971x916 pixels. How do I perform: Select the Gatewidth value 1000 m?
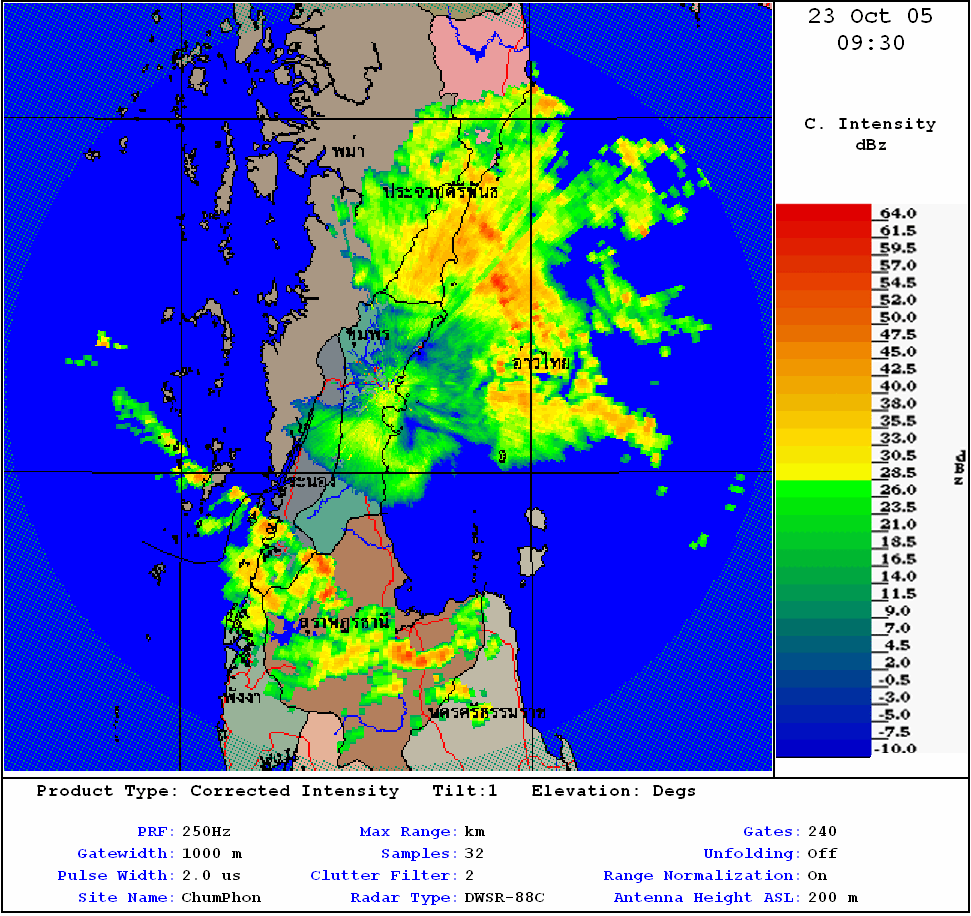(x=212, y=853)
